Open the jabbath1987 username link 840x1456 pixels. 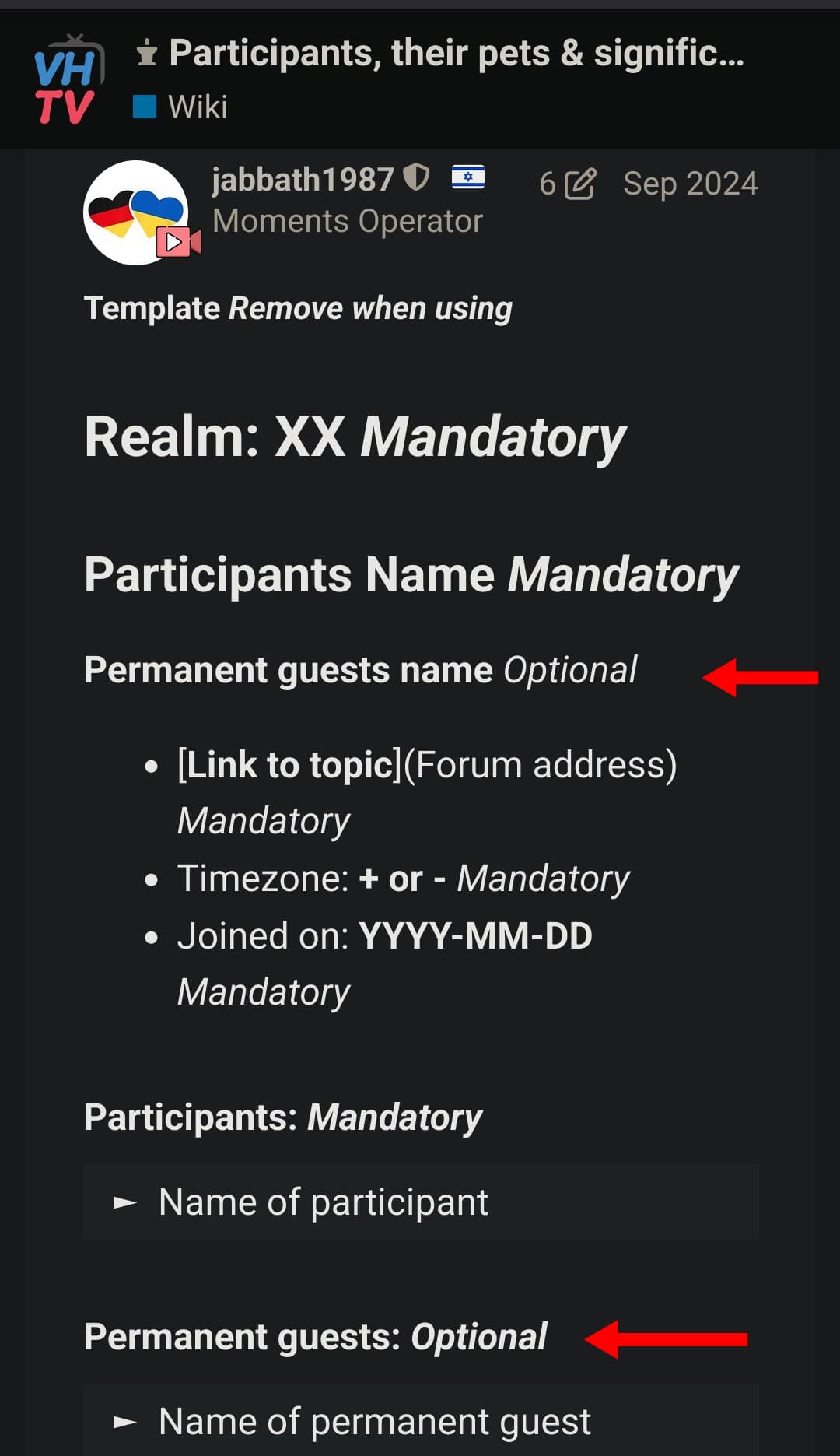[303, 180]
